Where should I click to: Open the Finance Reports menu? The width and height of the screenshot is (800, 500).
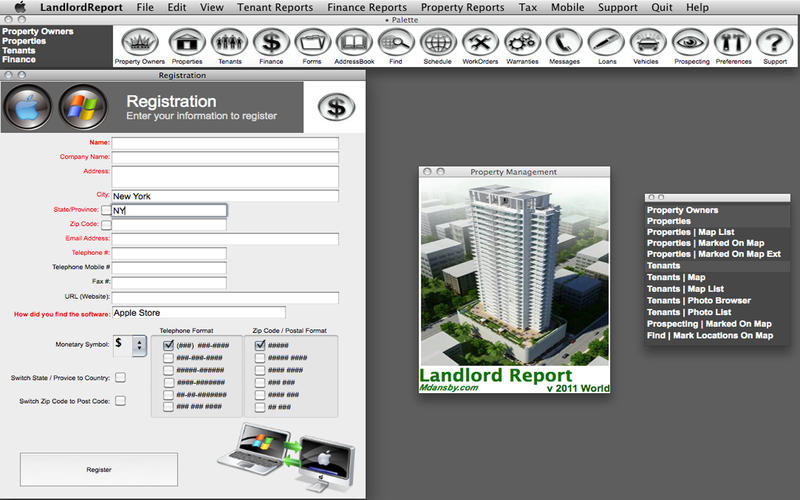click(x=367, y=7)
